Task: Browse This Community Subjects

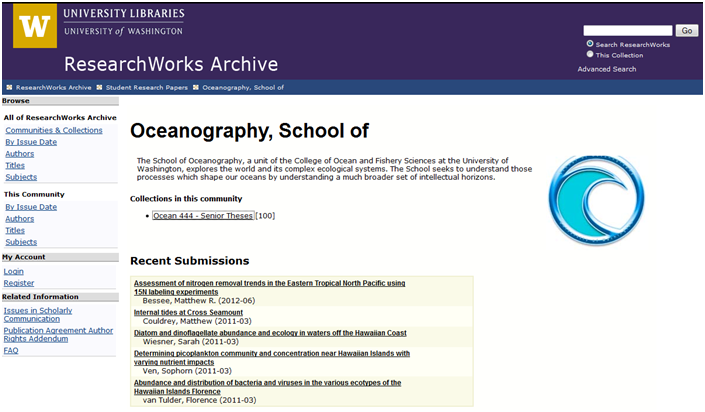Action: [21, 242]
